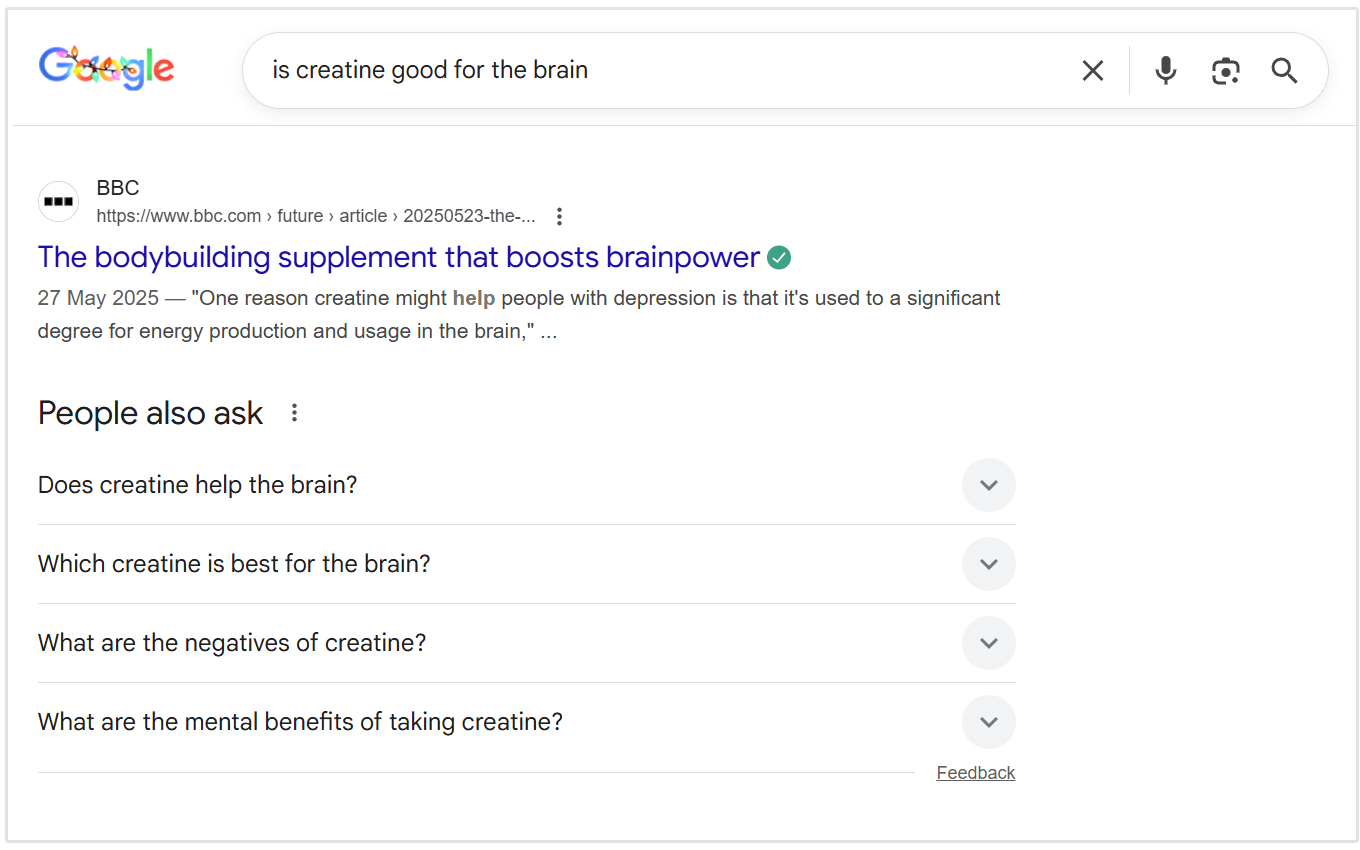
Task: Start a voice search with the microphone icon
Action: tap(1165, 70)
